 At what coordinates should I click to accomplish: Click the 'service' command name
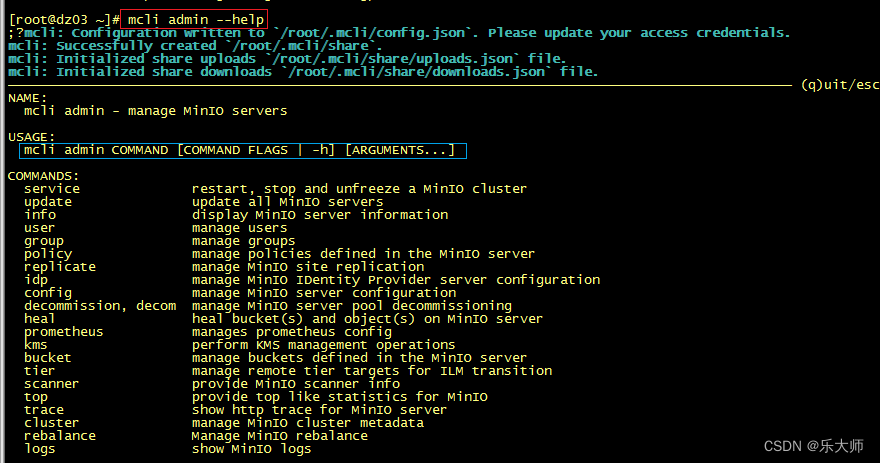pos(52,189)
